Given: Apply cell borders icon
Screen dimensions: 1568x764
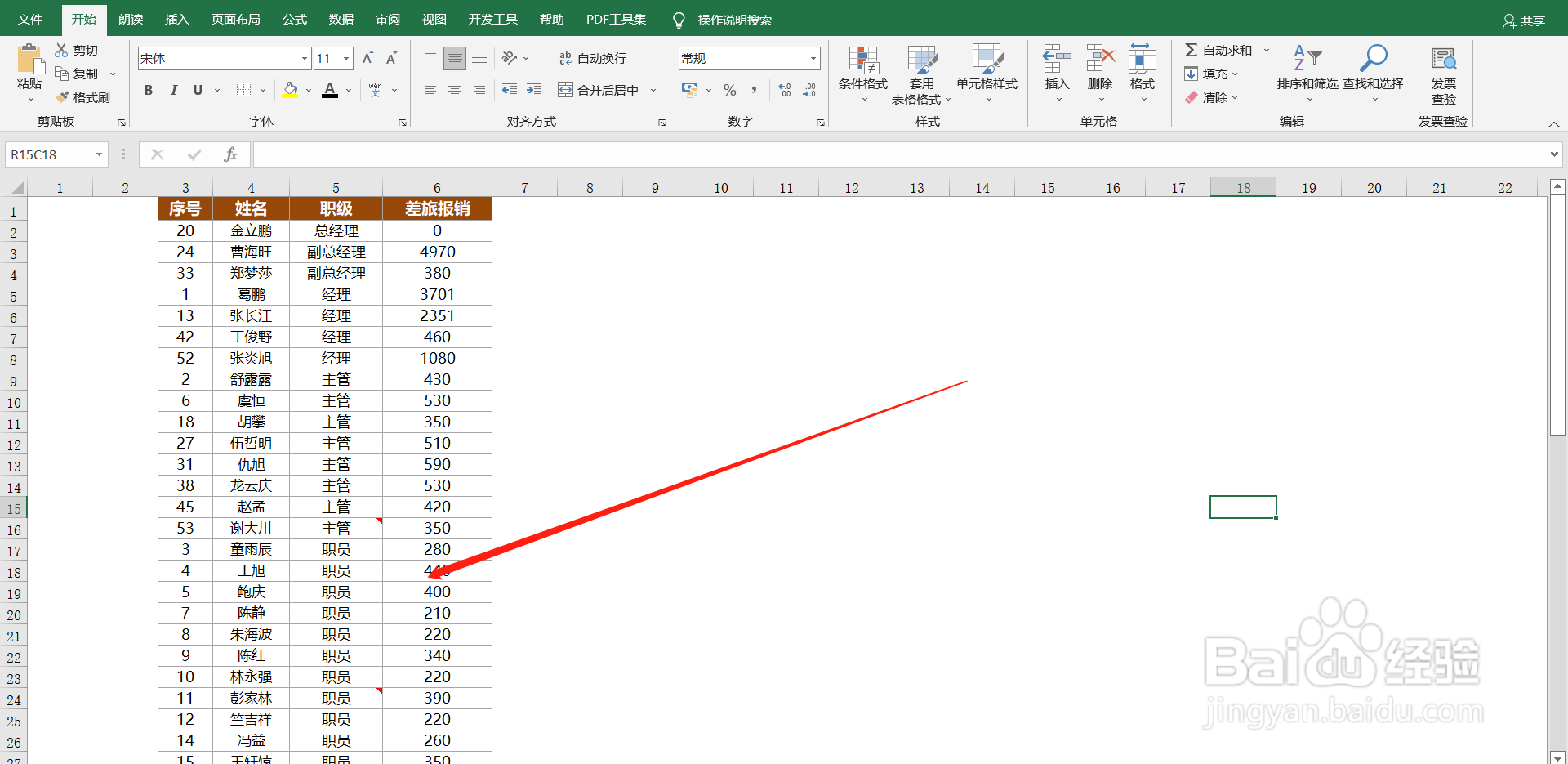Looking at the screenshot, I should tap(243, 90).
